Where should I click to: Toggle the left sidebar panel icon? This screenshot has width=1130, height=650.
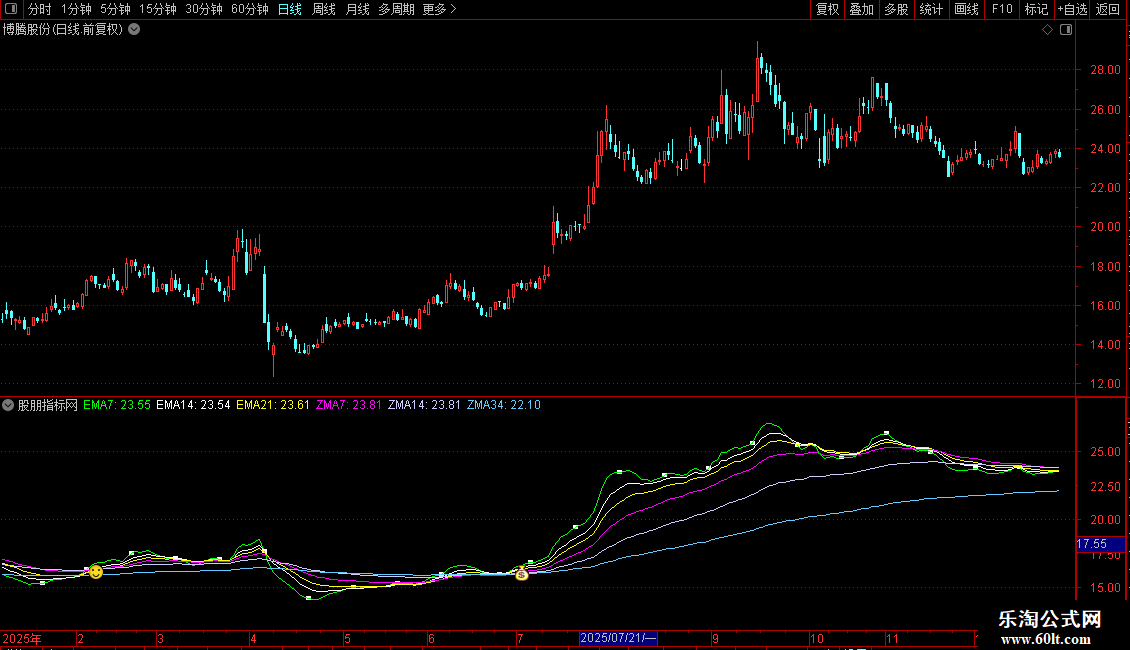pos(11,9)
